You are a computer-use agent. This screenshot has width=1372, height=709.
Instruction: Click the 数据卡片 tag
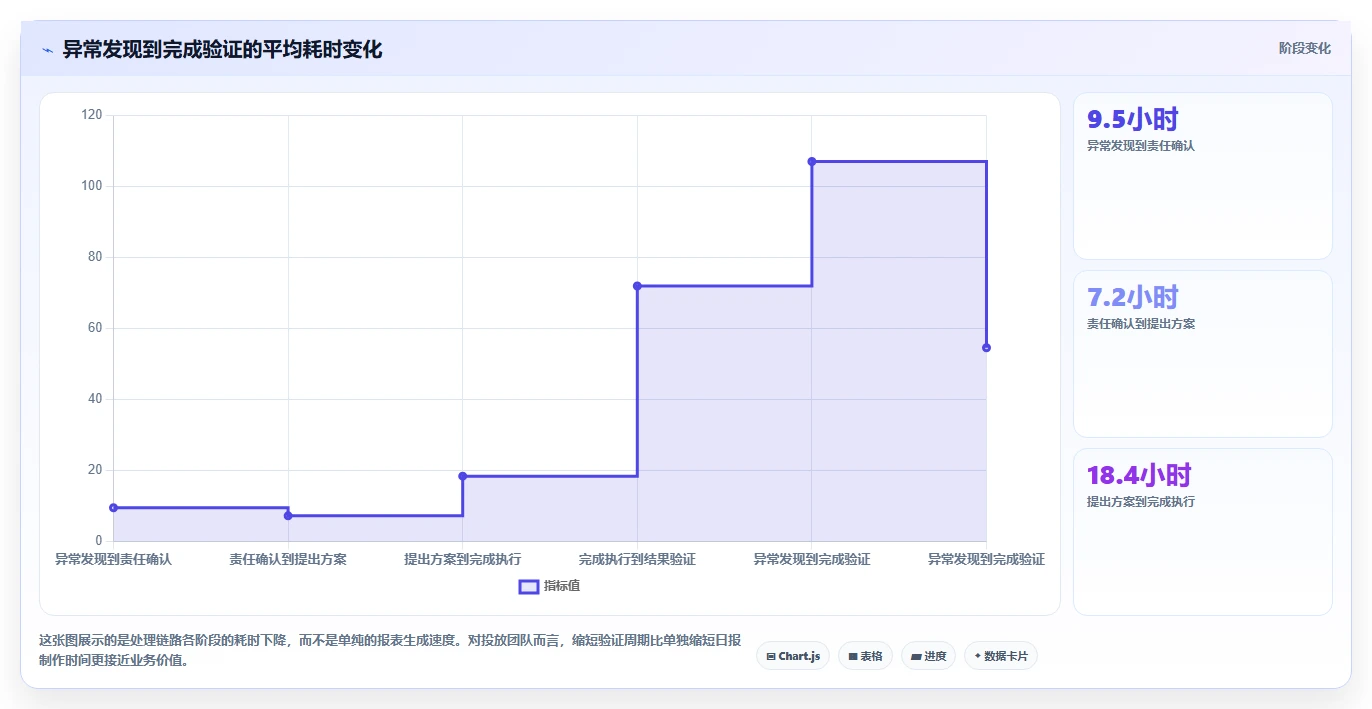coord(1001,656)
